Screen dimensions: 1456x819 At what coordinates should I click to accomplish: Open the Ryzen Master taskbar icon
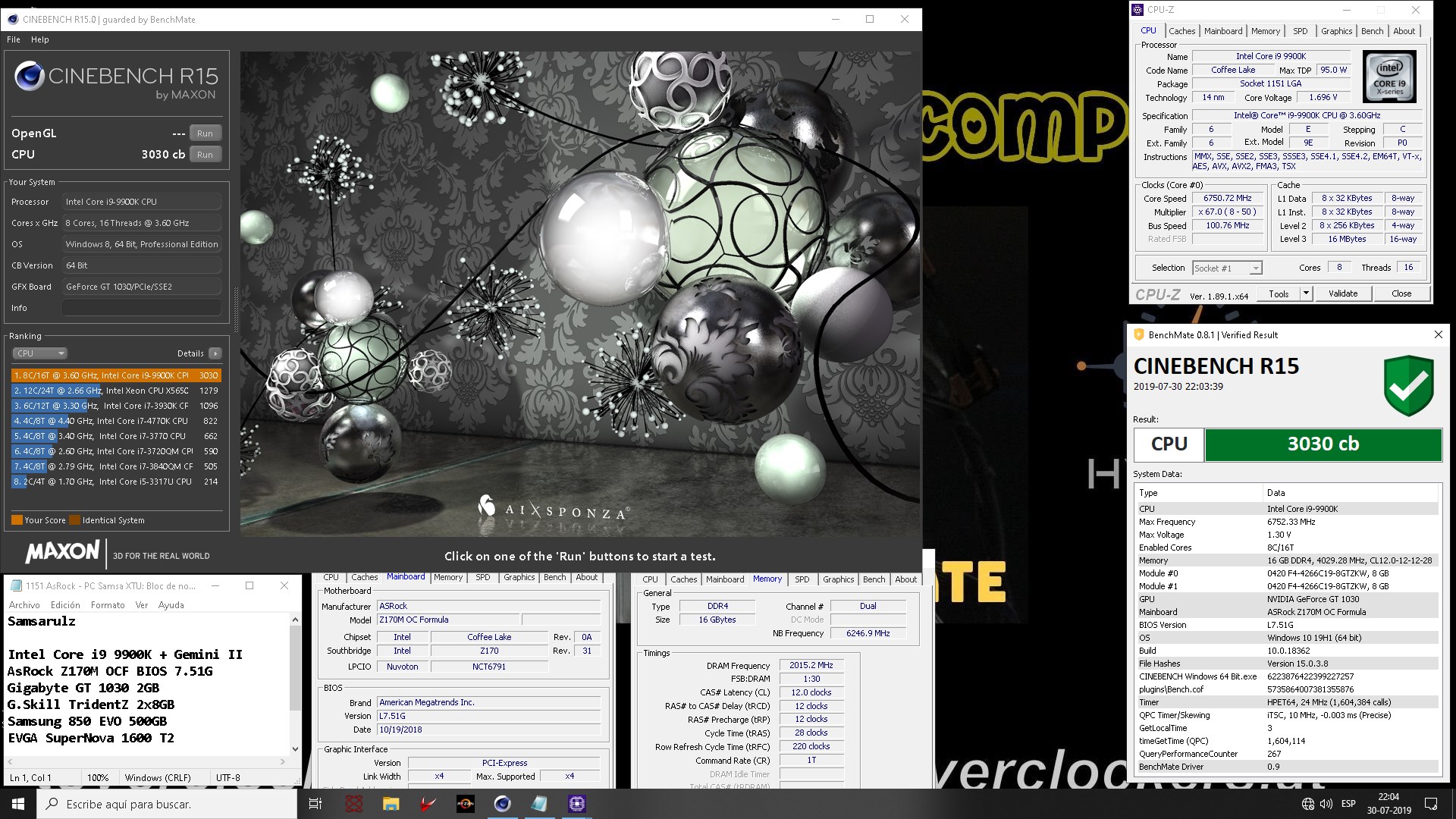[465, 804]
